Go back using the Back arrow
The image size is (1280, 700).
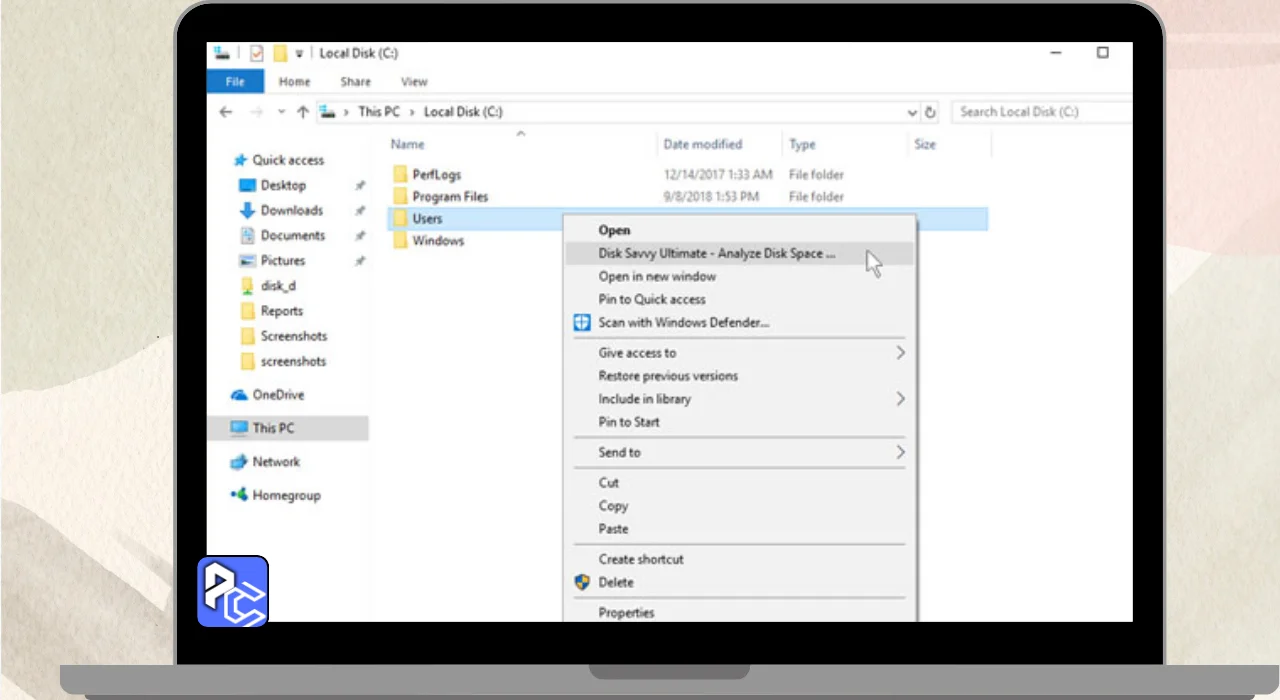click(226, 112)
